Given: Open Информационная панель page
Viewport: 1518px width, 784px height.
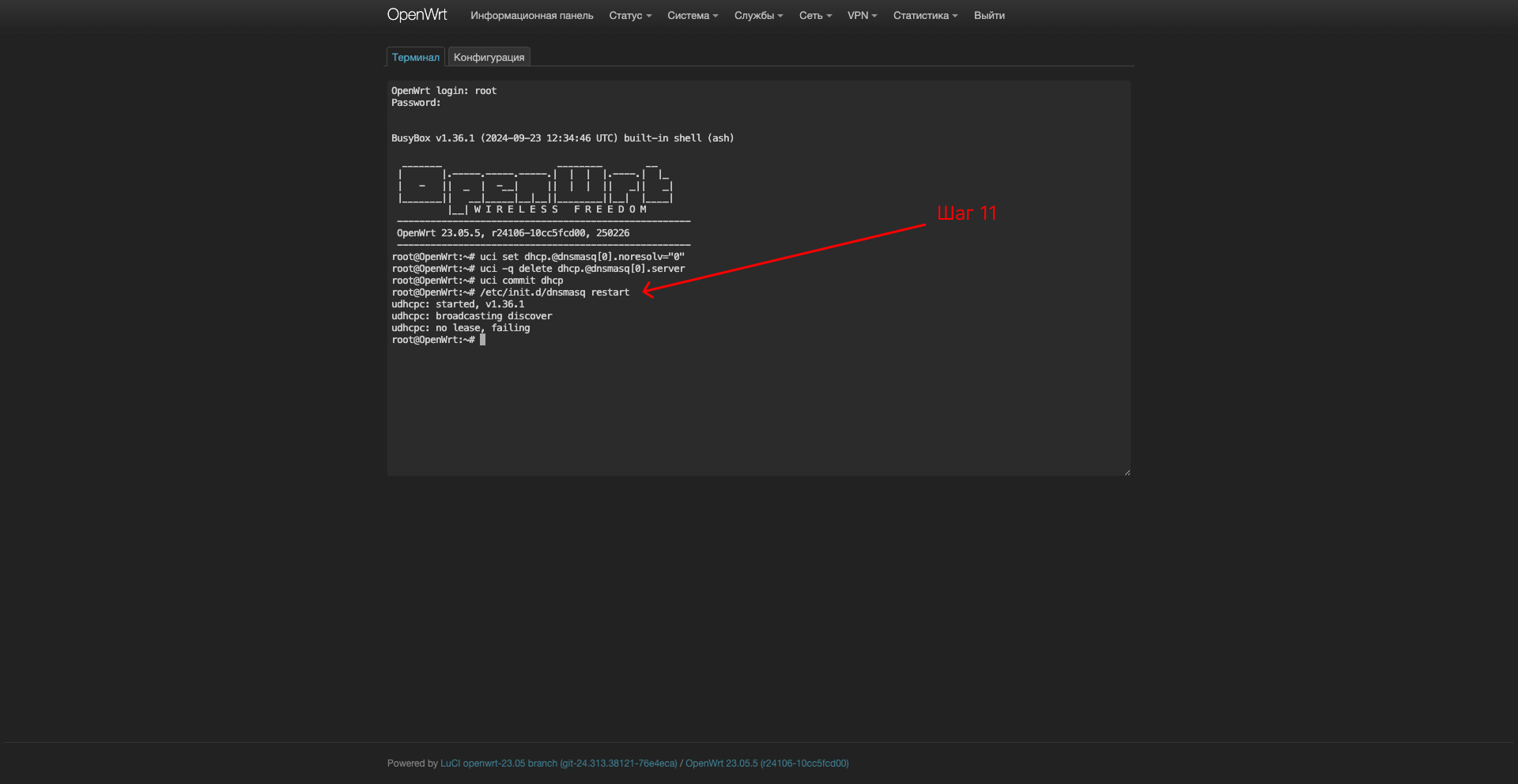Looking at the screenshot, I should click(531, 16).
